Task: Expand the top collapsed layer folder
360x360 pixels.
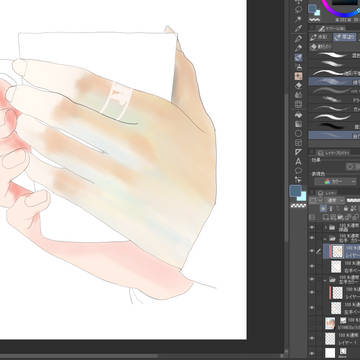Action: (x=325, y=227)
